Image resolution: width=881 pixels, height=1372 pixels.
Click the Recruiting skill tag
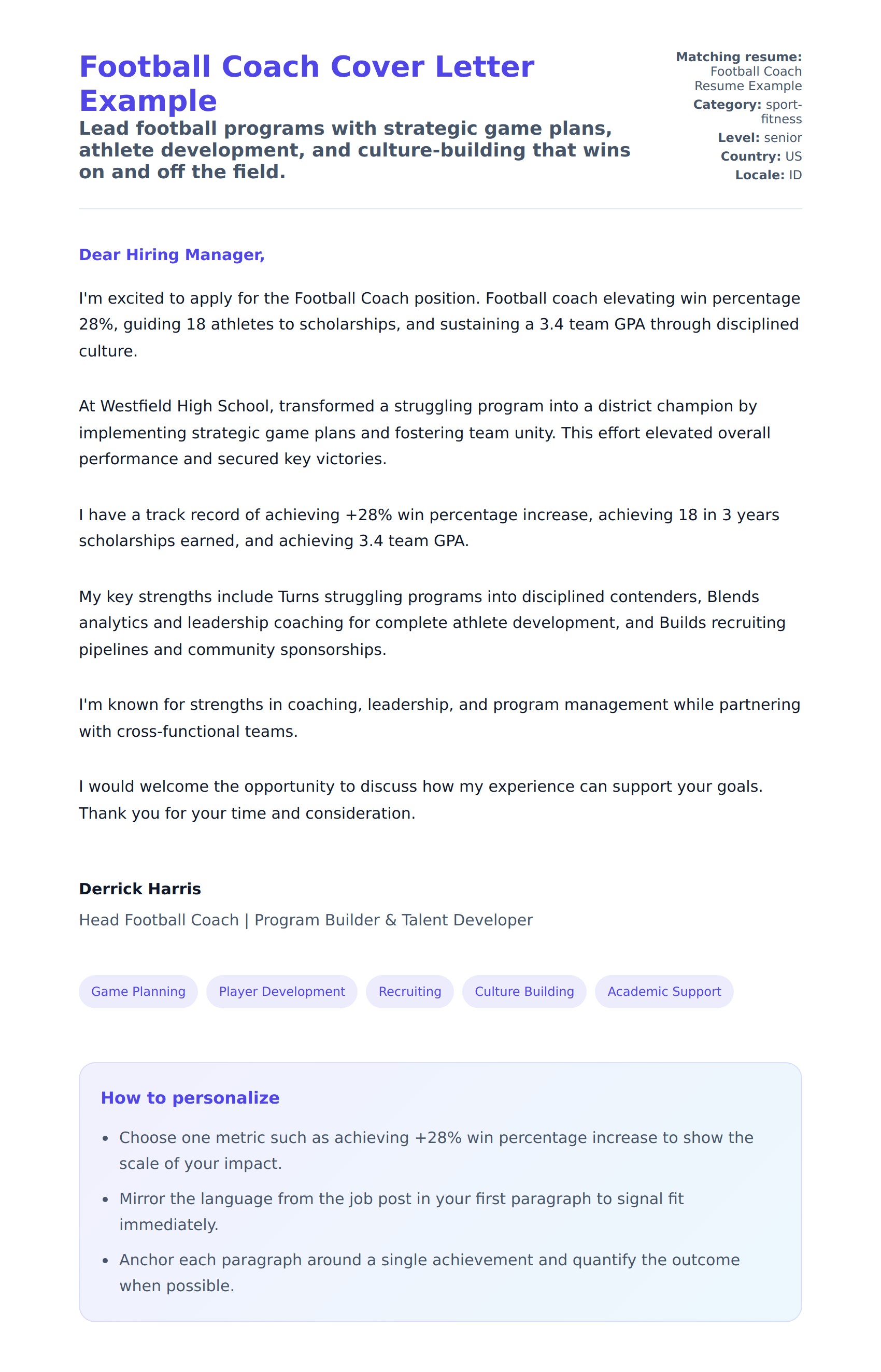(409, 991)
